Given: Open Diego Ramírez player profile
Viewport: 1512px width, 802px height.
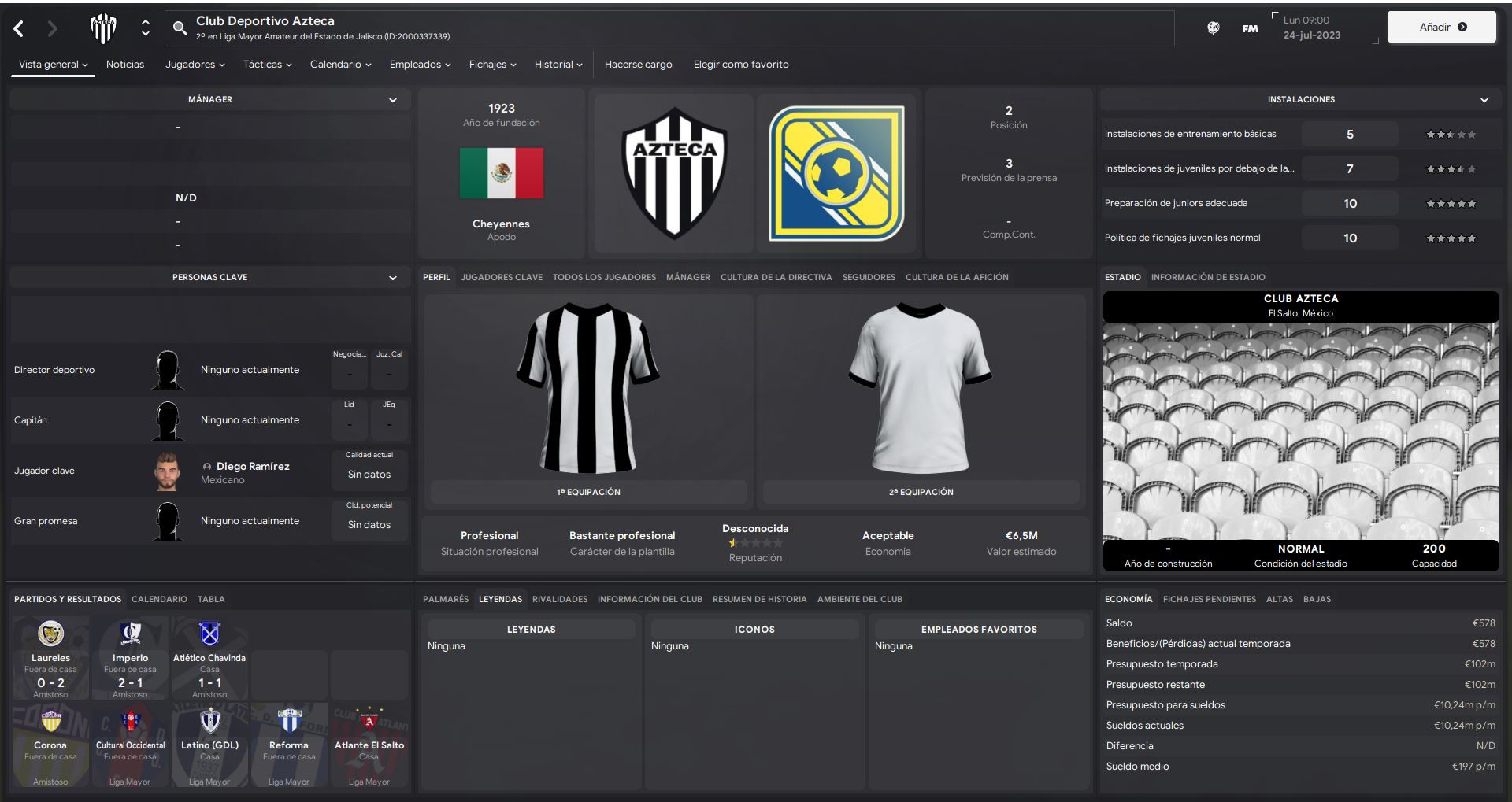Looking at the screenshot, I should click(253, 466).
